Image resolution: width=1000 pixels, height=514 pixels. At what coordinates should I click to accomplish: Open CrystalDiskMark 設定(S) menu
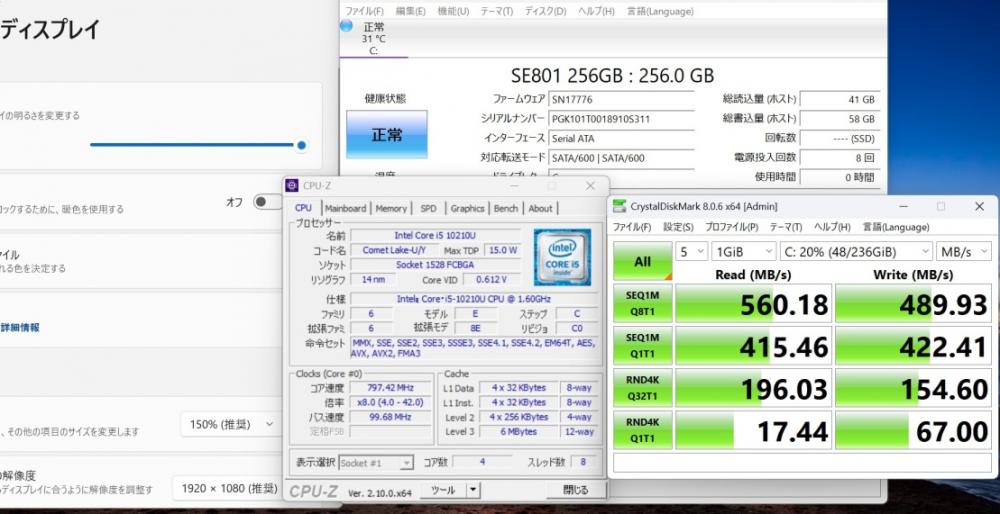point(678,227)
